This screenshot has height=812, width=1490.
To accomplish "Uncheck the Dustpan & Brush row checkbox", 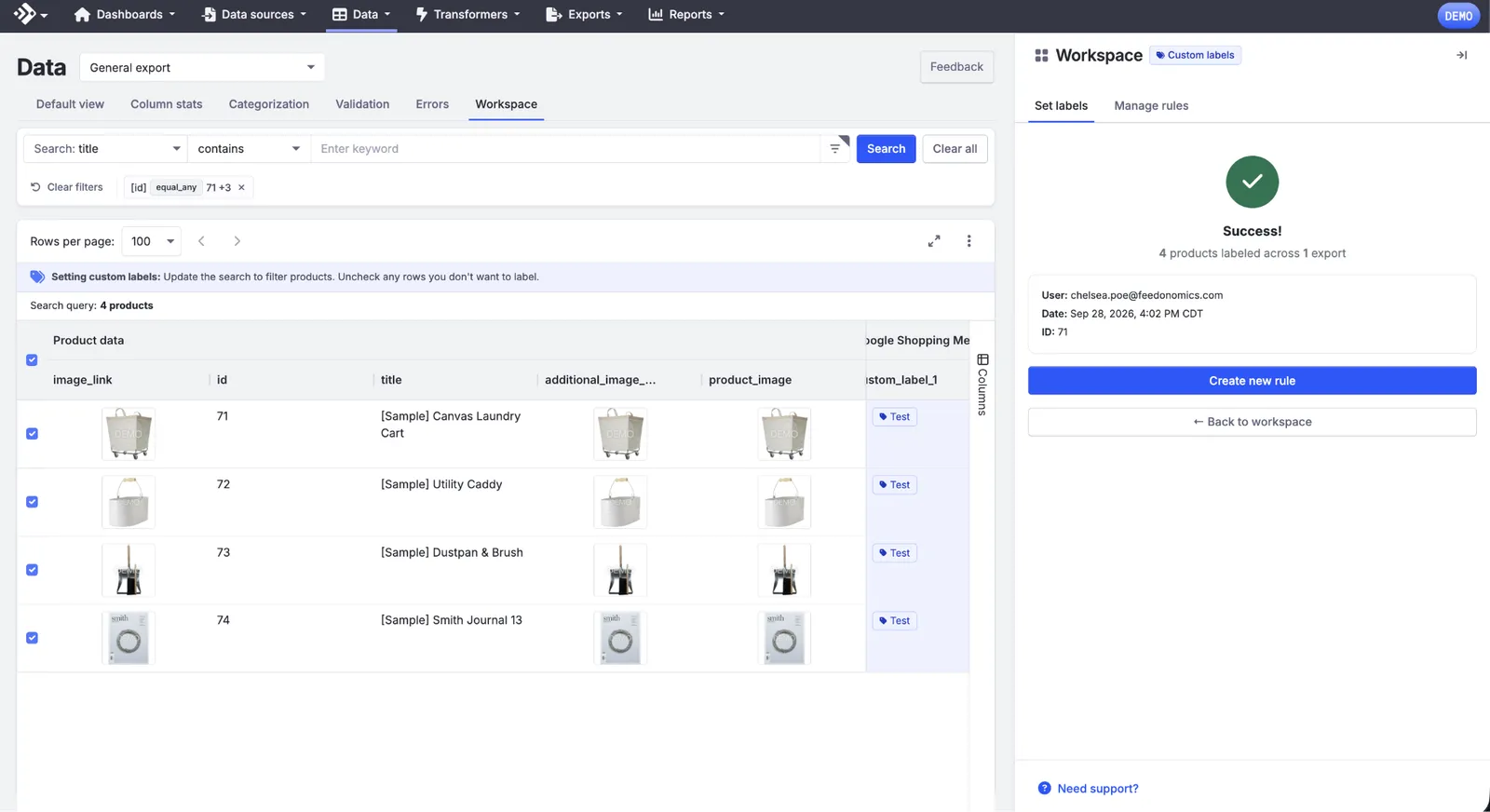I will pos(32,570).
